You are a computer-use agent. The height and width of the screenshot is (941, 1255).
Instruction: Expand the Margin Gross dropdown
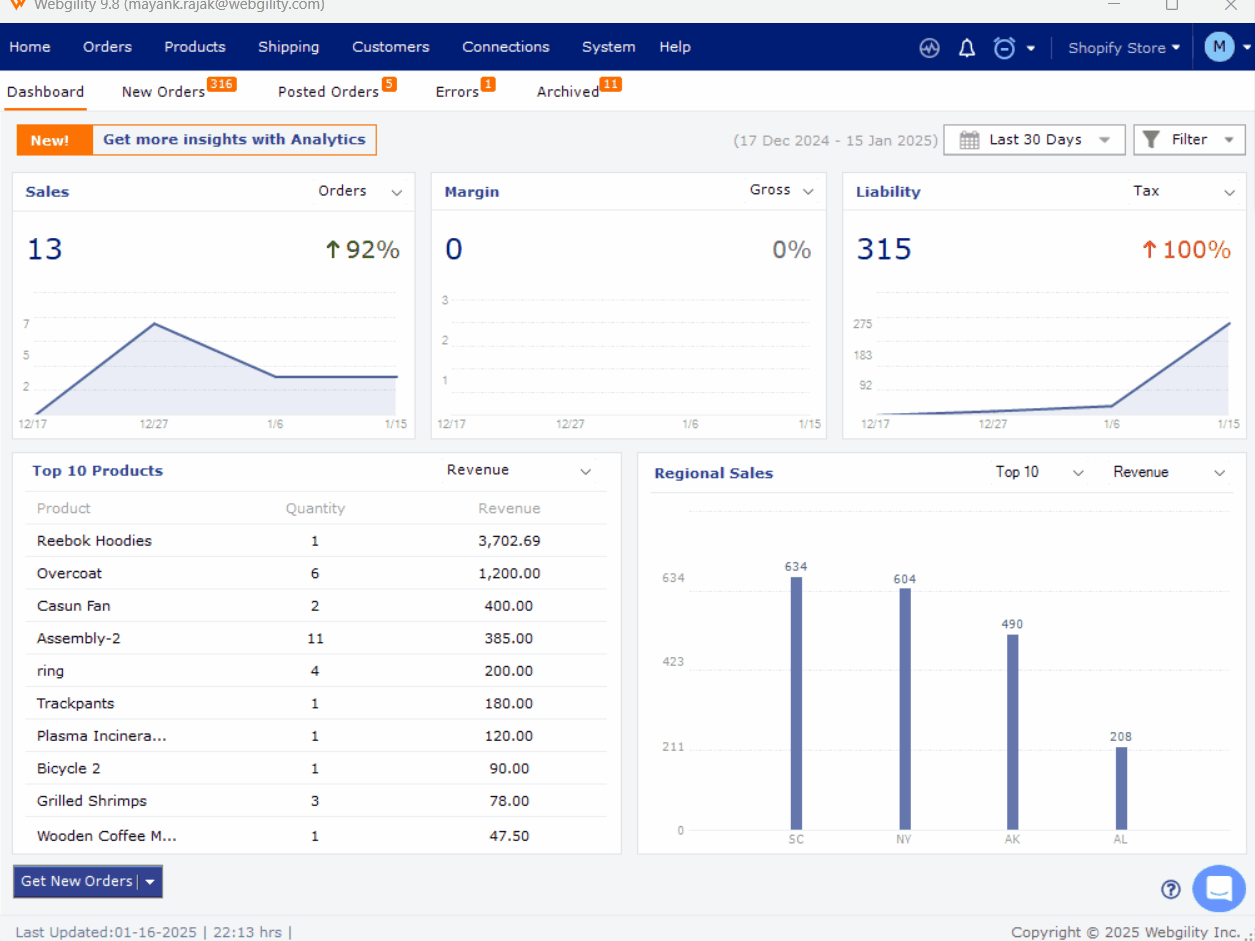(808, 191)
